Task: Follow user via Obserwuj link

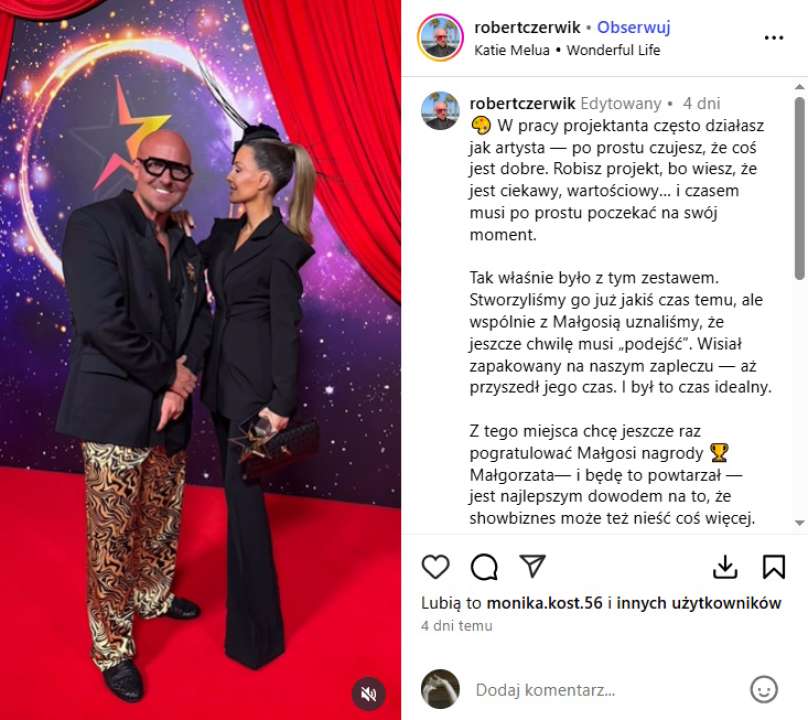Action: [633, 27]
